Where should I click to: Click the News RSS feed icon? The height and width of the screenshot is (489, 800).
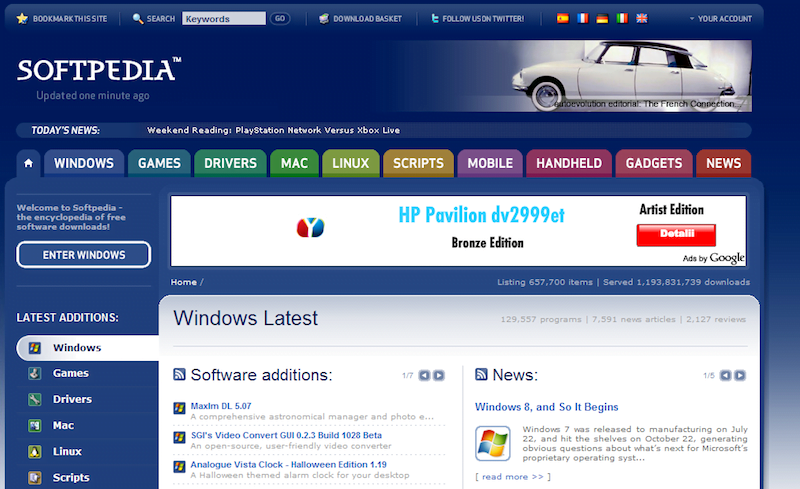[481, 374]
